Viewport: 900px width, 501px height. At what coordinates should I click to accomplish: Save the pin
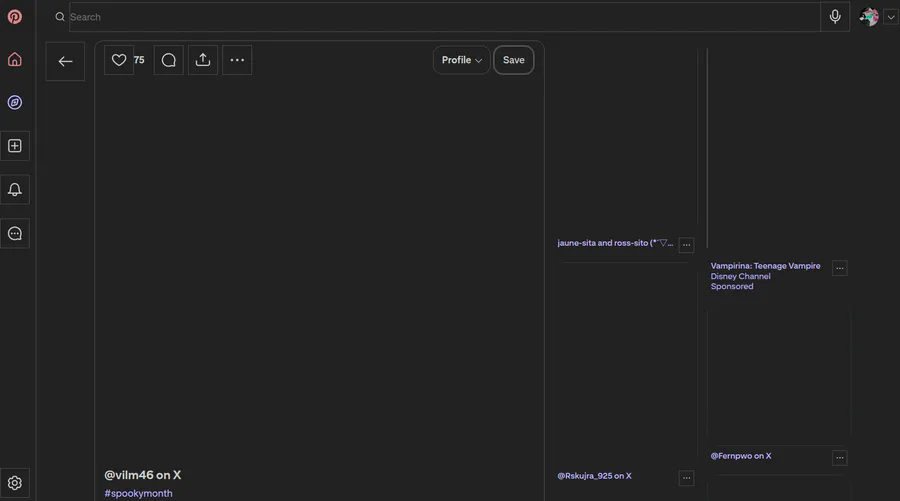(514, 60)
